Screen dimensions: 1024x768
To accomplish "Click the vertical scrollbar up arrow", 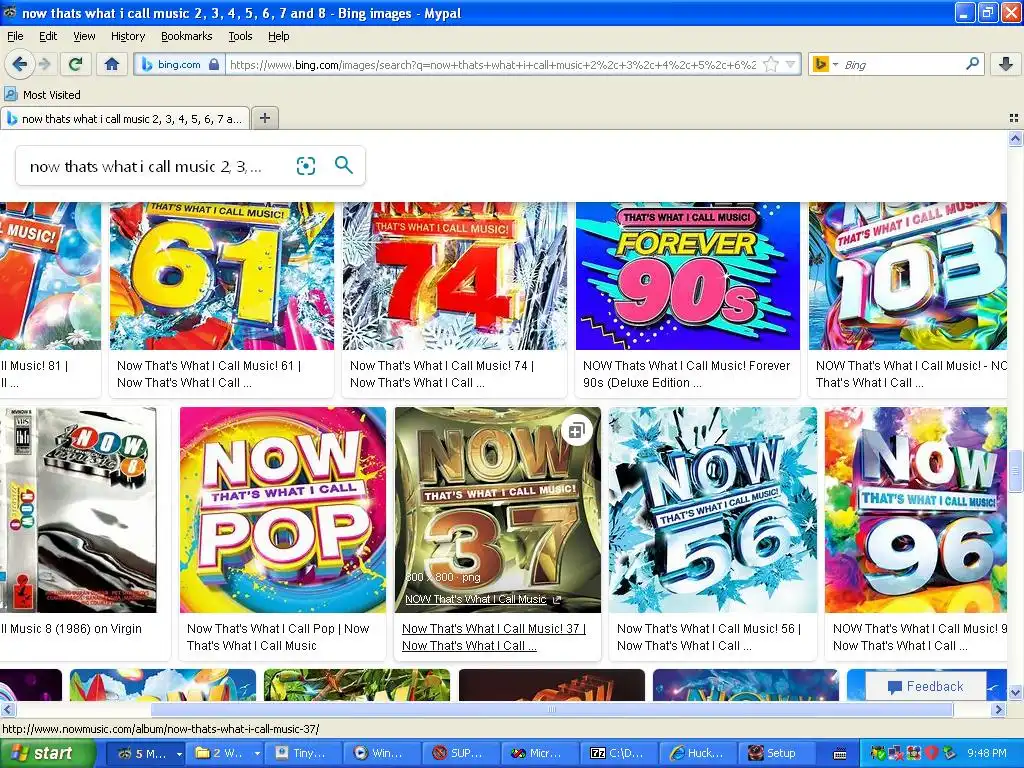I will tap(1015, 138).
